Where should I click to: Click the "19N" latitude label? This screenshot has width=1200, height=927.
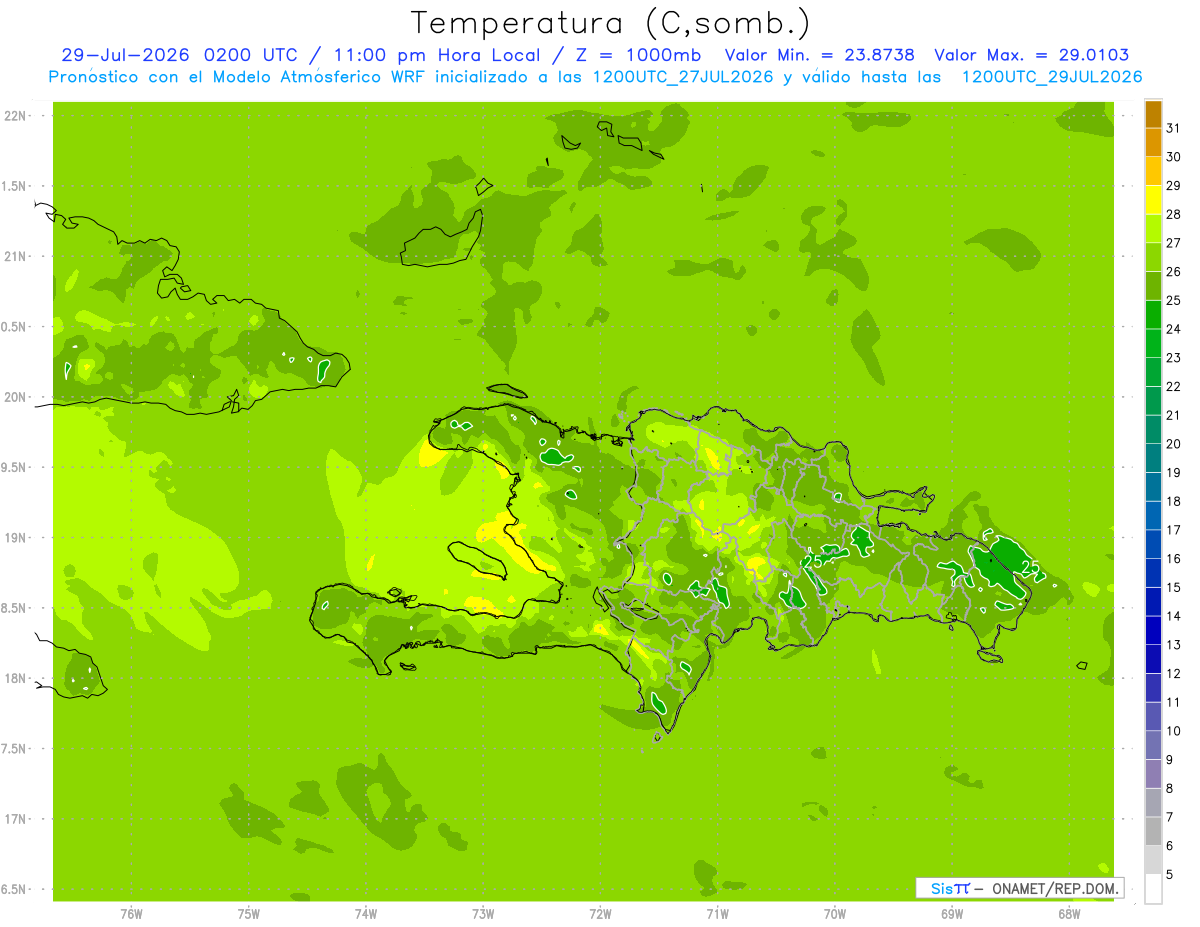(15, 538)
